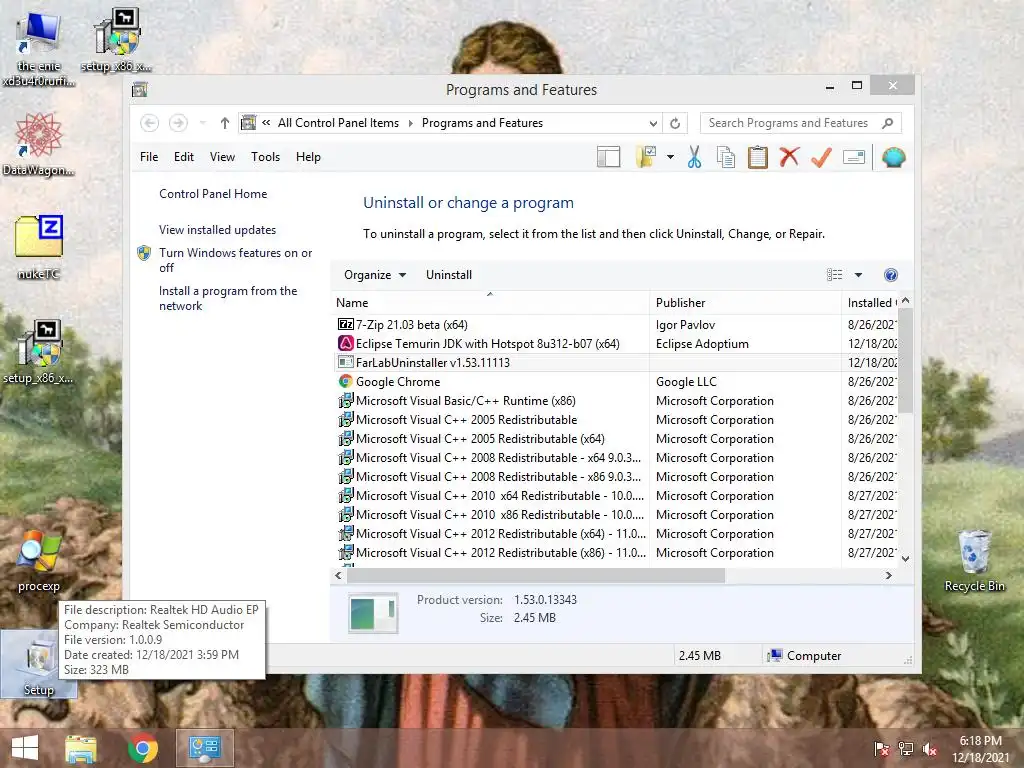Click the Forward navigation arrow
This screenshot has width=1024, height=768.
178,123
